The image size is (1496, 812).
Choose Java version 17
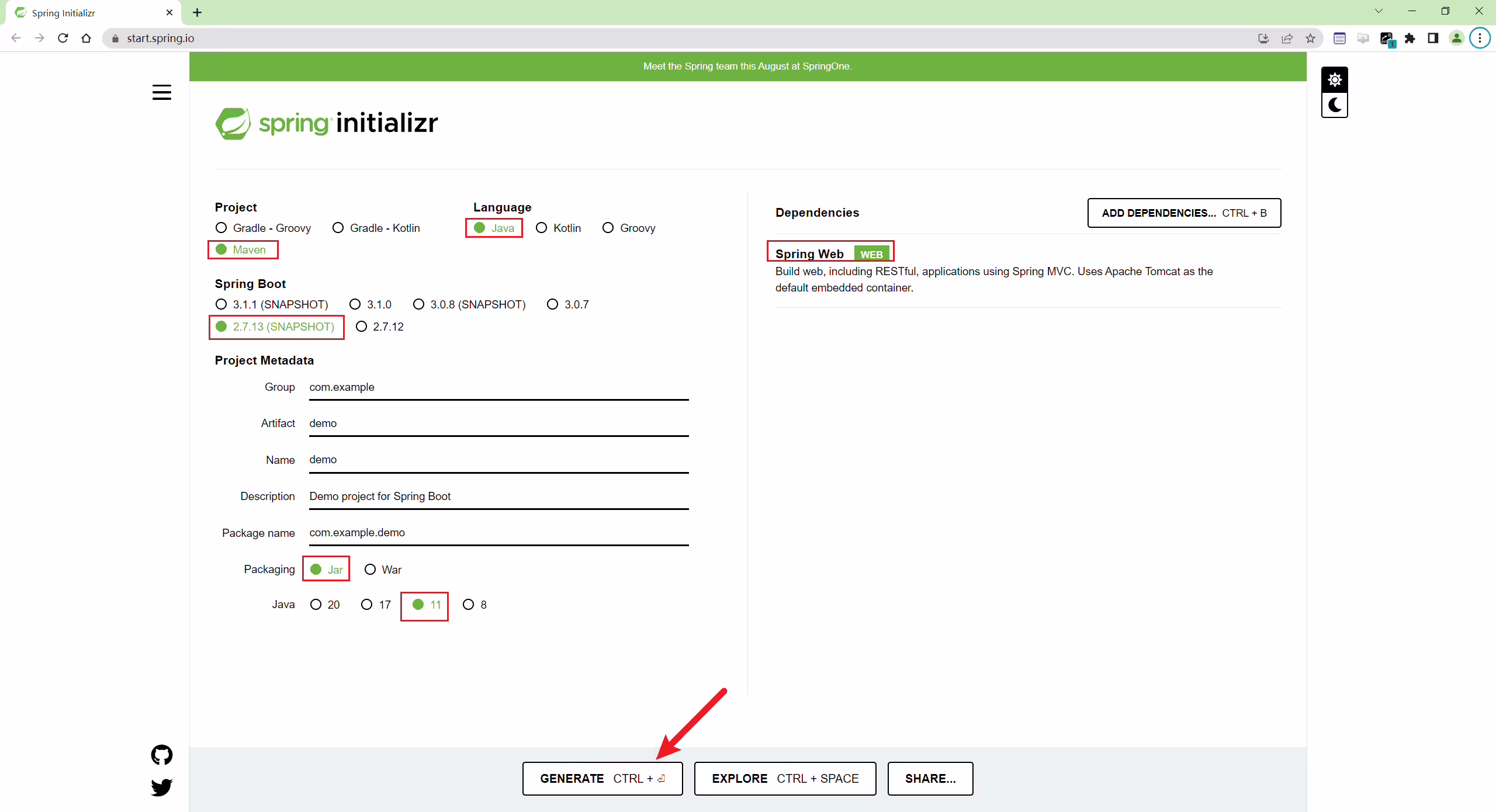pos(376,605)
